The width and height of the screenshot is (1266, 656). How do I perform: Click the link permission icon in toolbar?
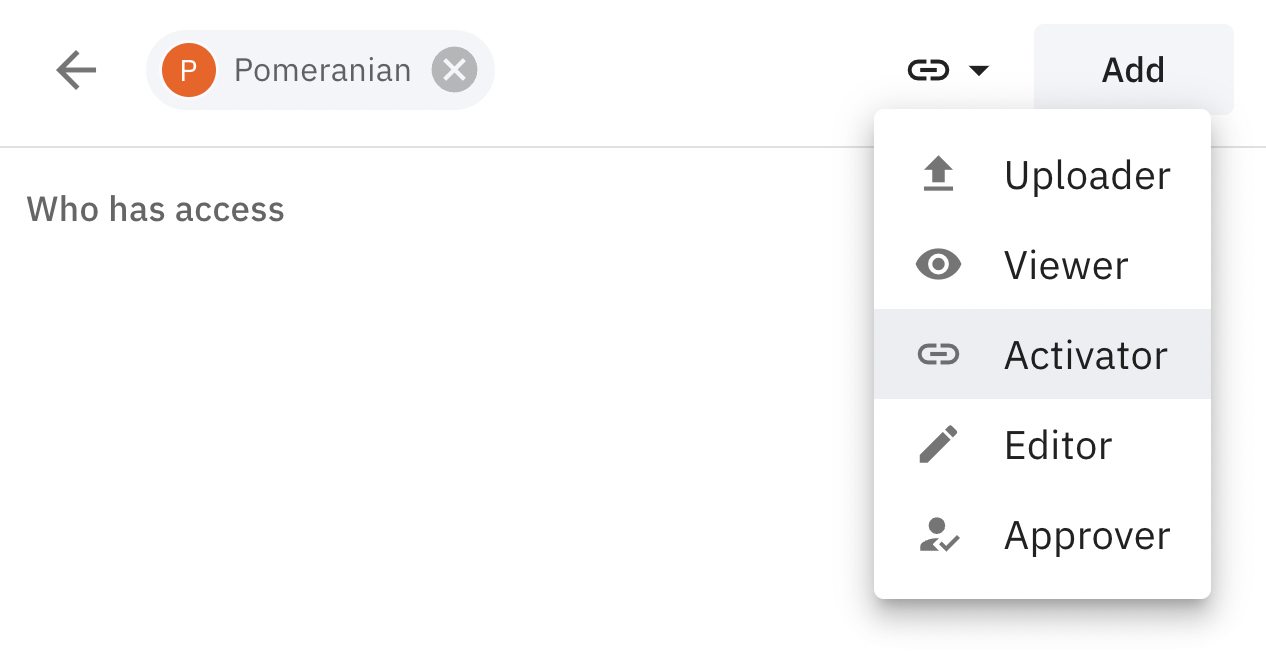(929, 70)
